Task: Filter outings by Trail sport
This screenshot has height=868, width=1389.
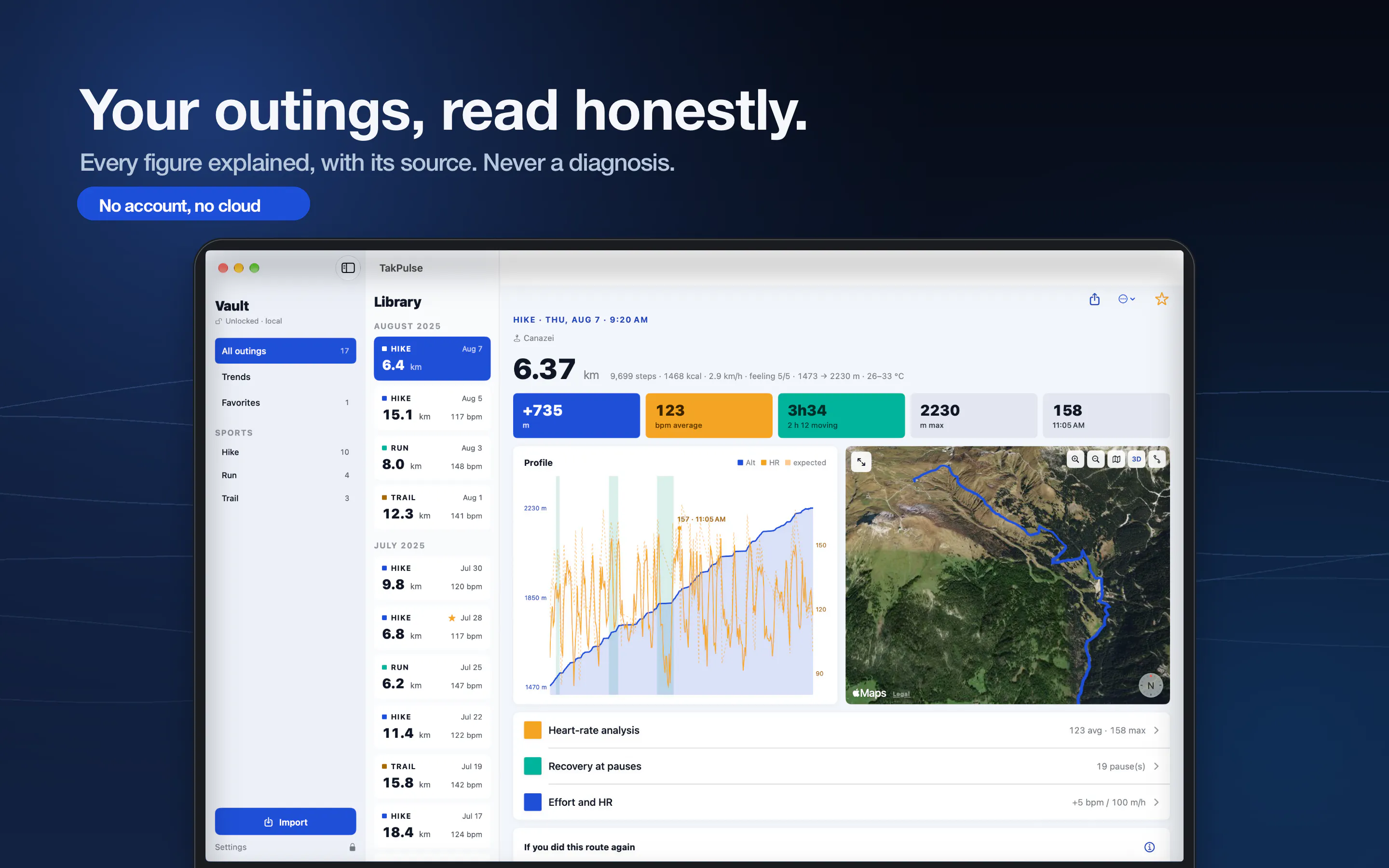Action: click(x=285, y=498)
